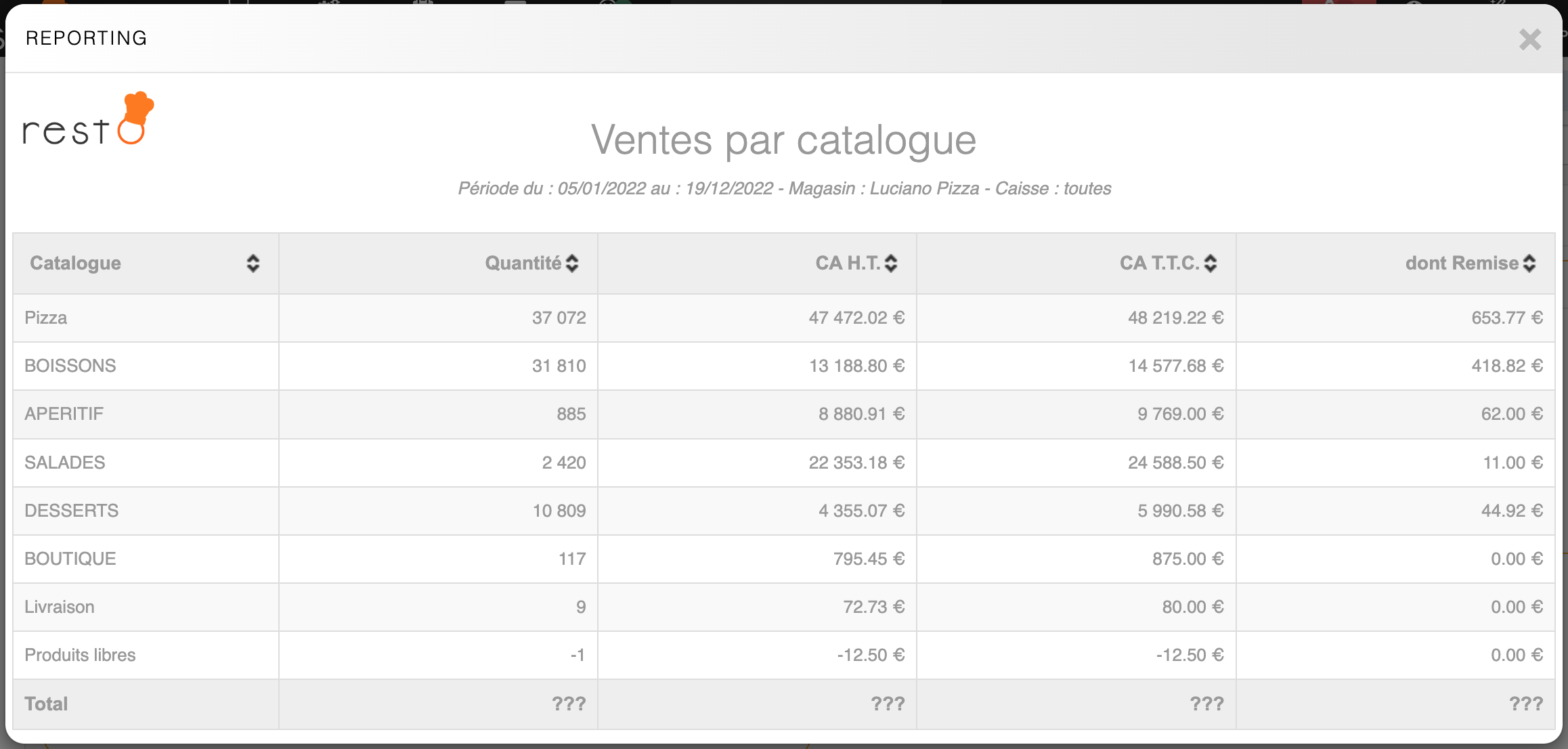Select the BOISSONS catalogue row label
1568x749 pixels.
tap(70, 366)
